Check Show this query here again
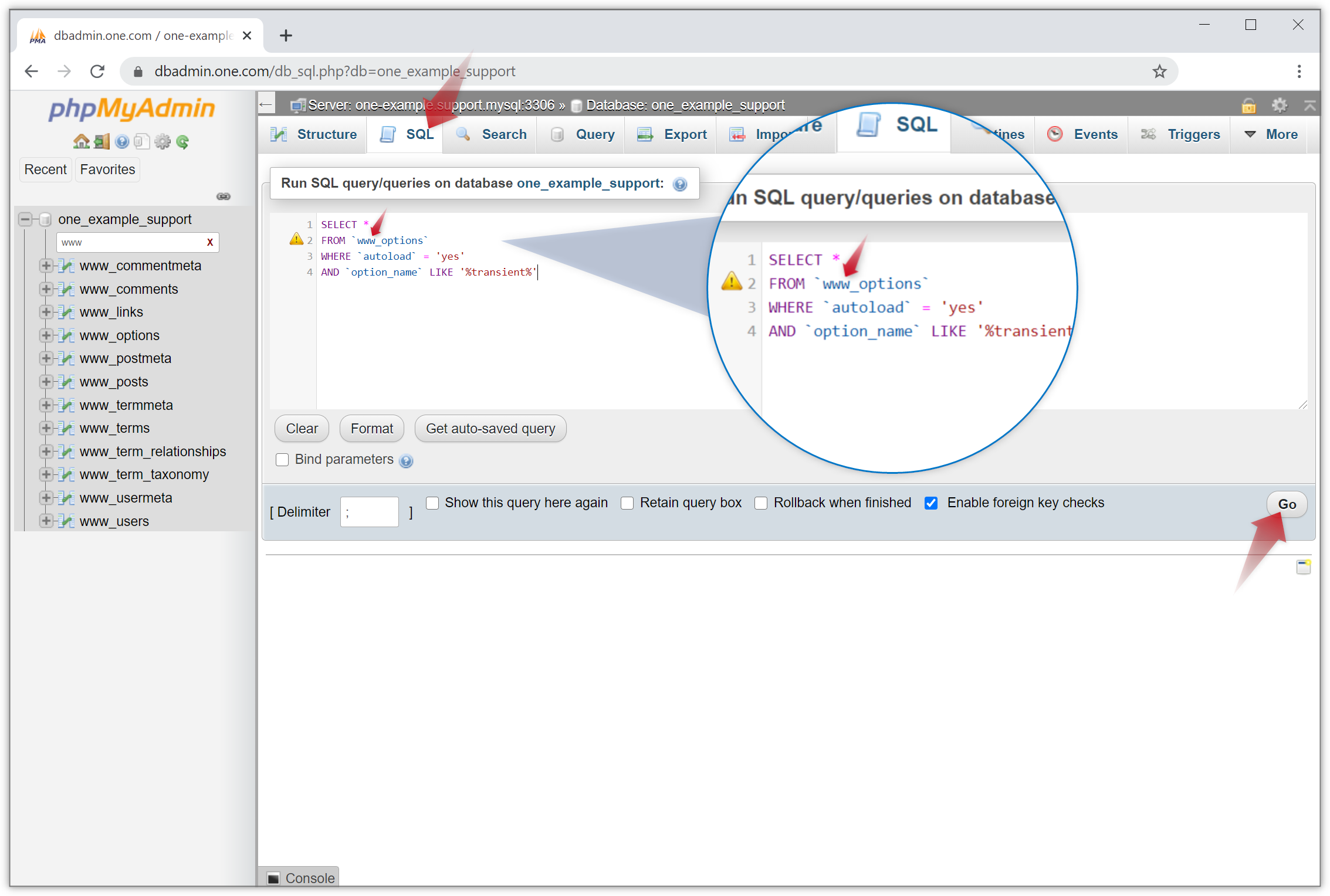This screenshot has width=1330, height=896. [x=432, y=503]
